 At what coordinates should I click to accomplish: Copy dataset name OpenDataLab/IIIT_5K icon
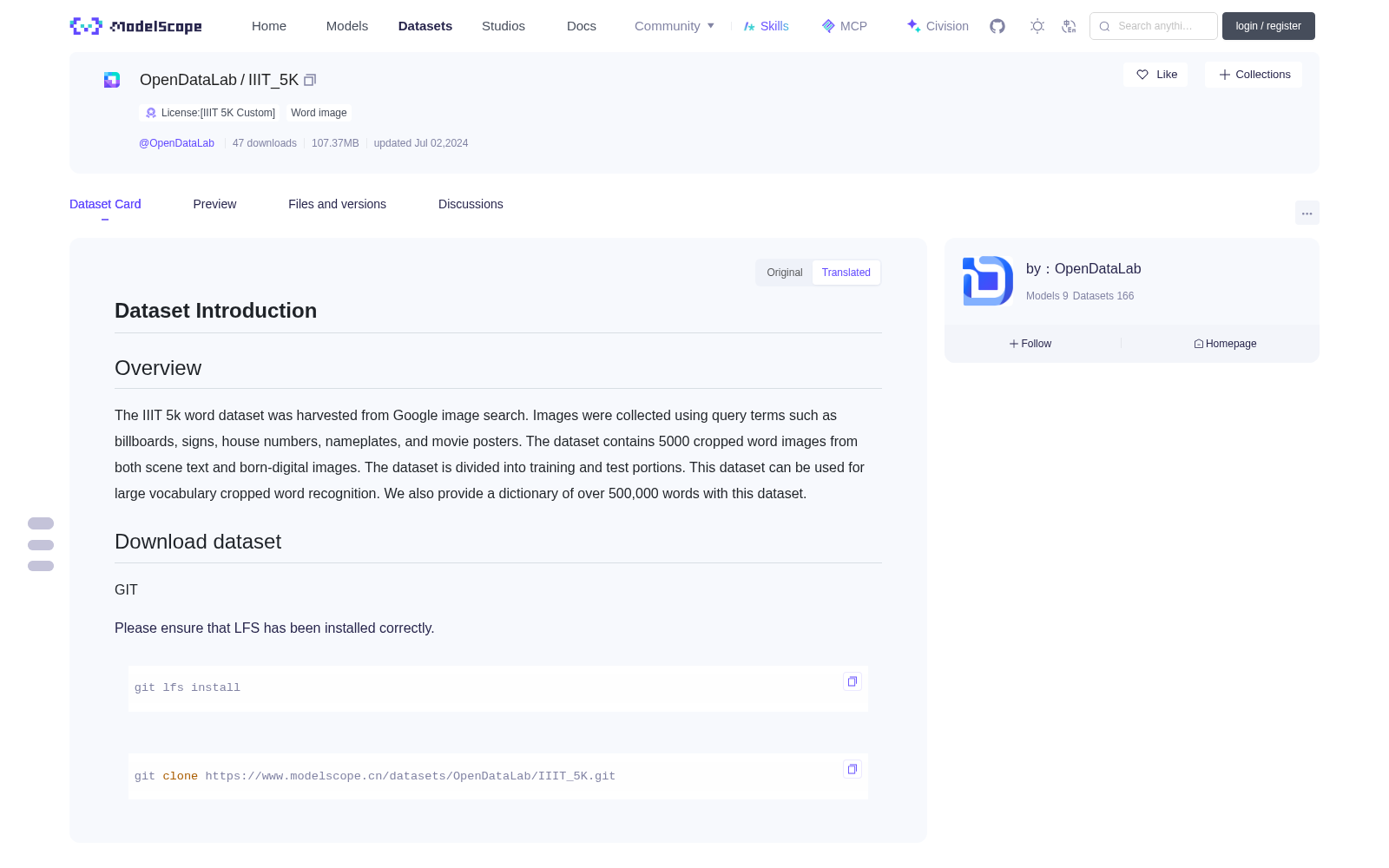[x=310, y=80]
